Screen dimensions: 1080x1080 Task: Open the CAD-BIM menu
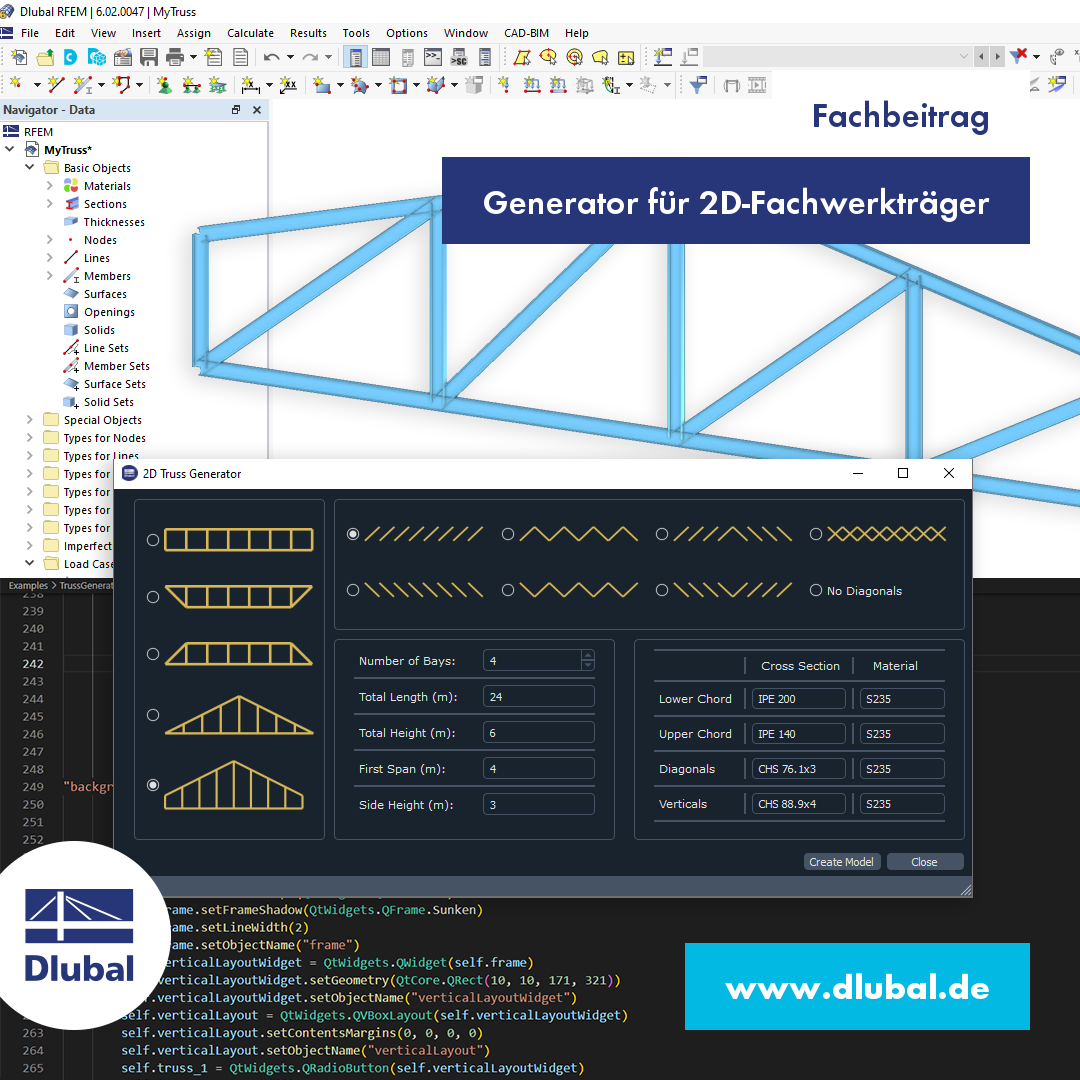click(526, 33)
